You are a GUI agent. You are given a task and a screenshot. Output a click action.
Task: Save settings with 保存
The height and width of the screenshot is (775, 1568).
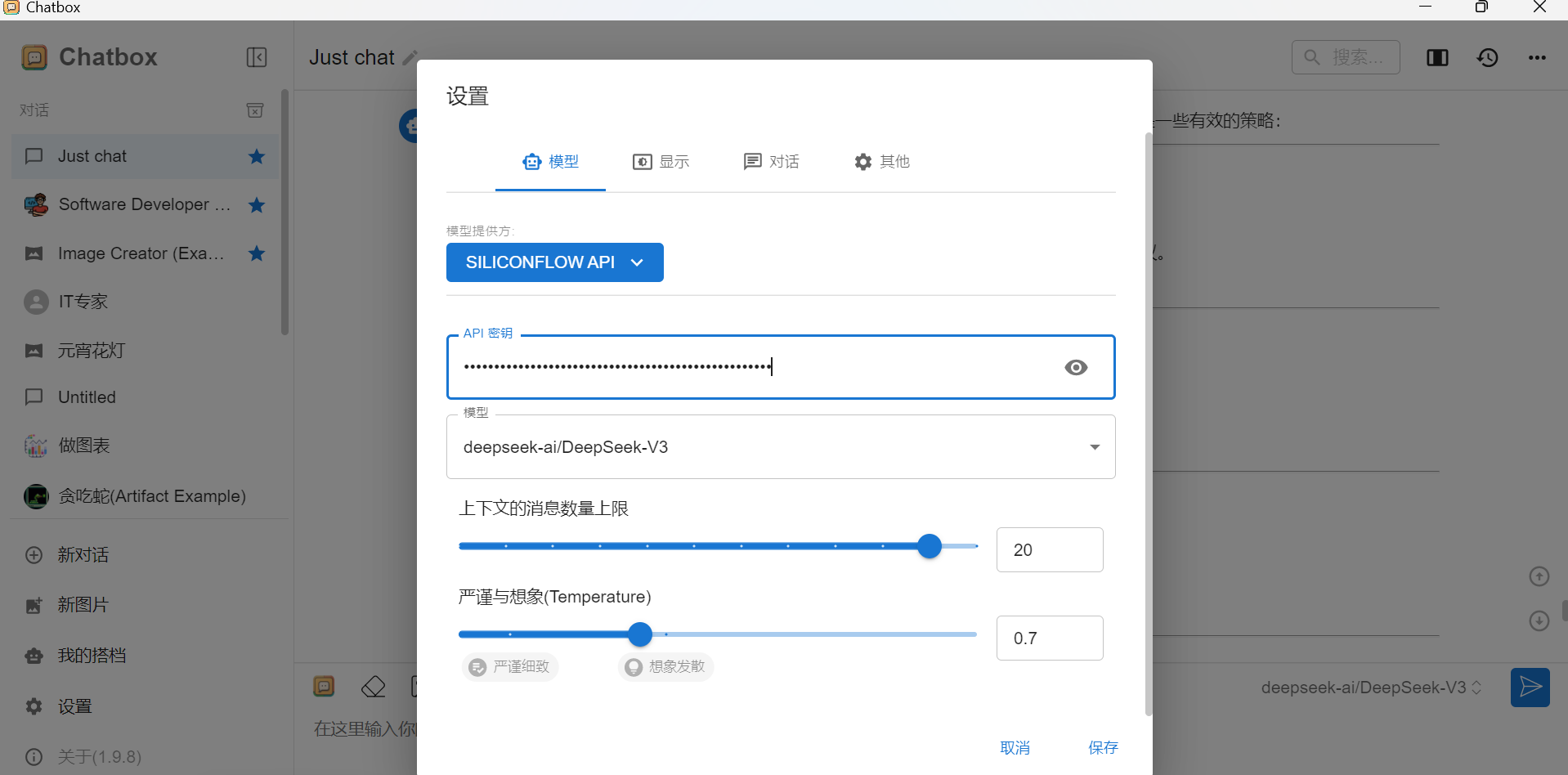(1103, 748)
